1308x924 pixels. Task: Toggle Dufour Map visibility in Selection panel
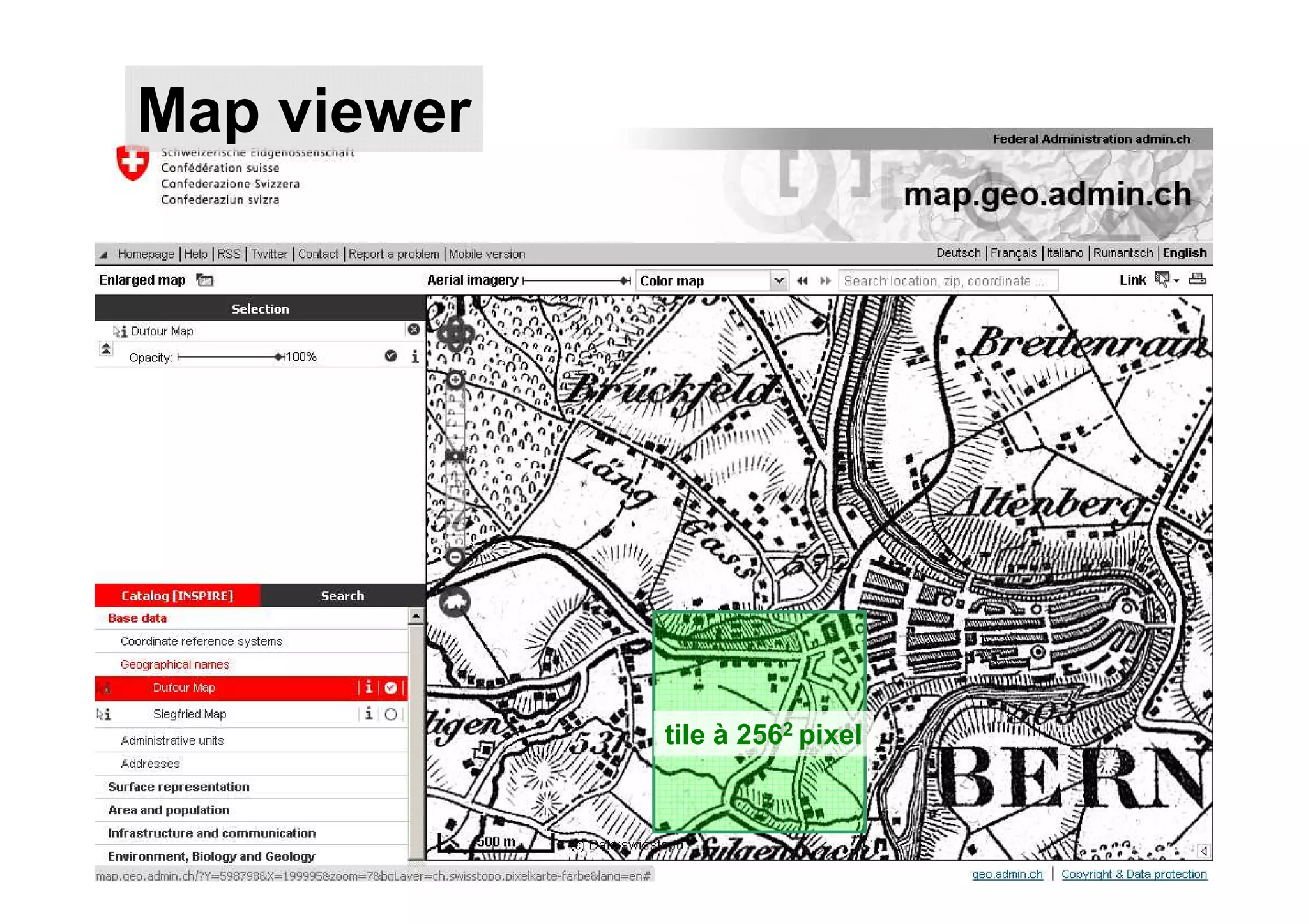point(391,356)
